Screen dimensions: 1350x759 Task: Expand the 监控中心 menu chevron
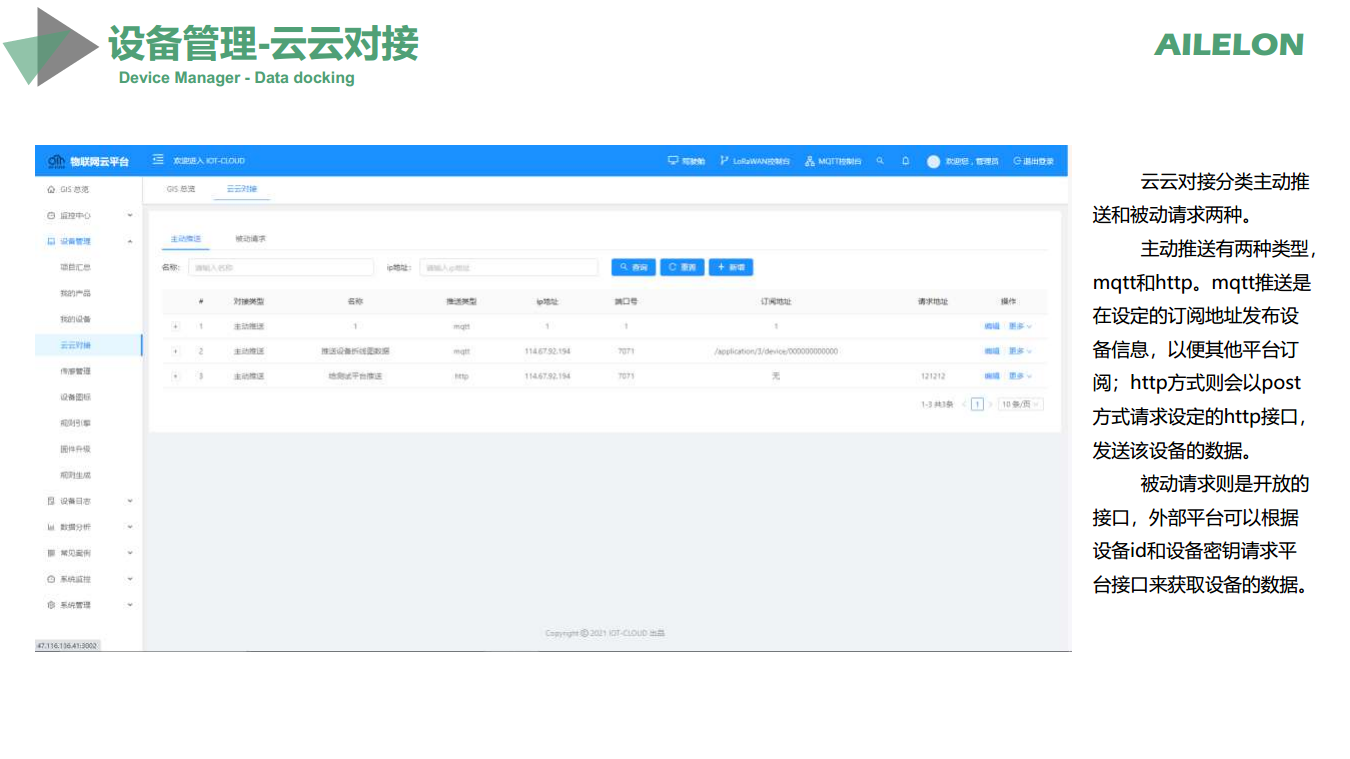tap(130, 215)
